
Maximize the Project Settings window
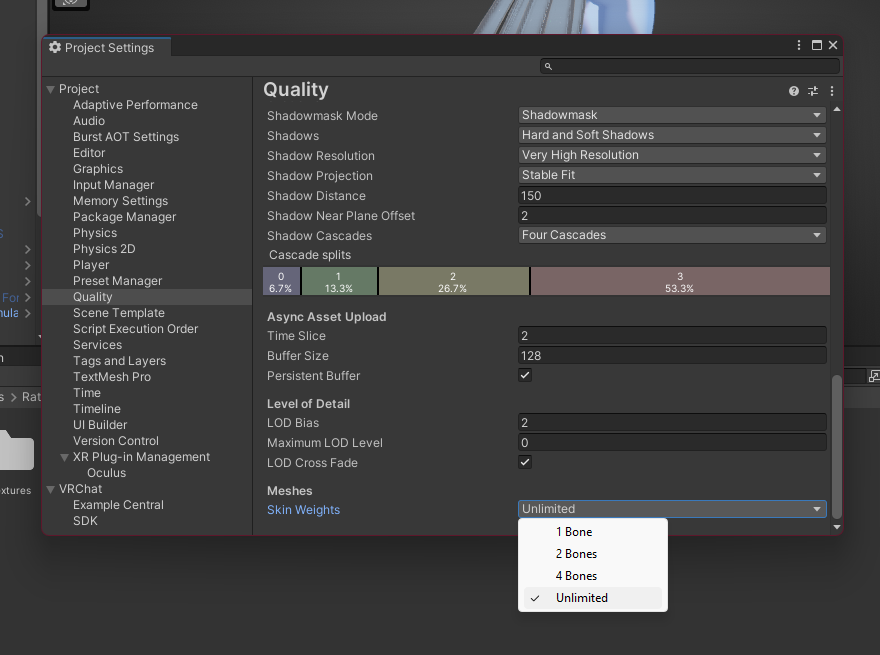click(x=816, y=46)
